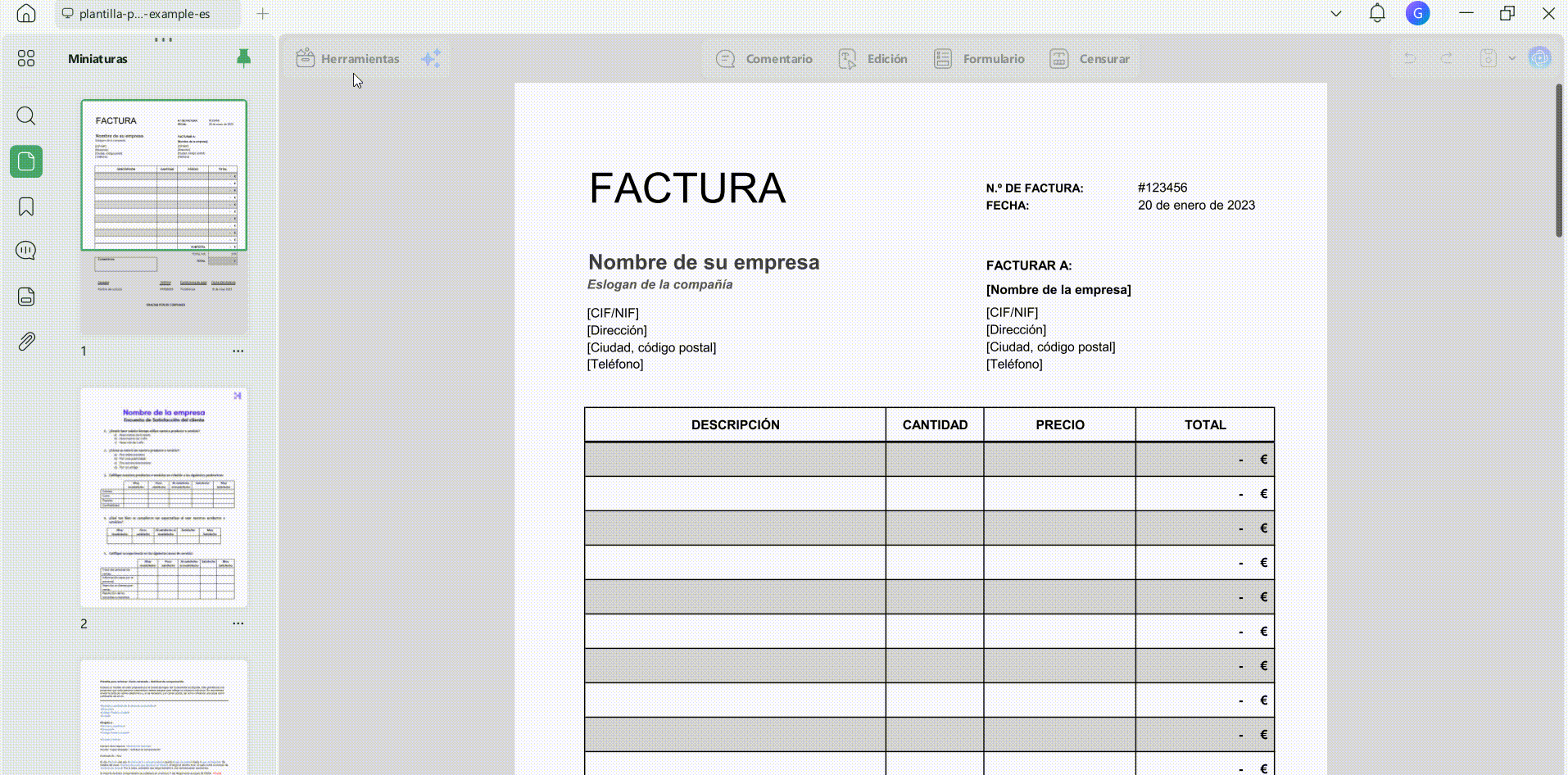Switch to Censurar mode

pyautogui.click(x=1090, y=58)
